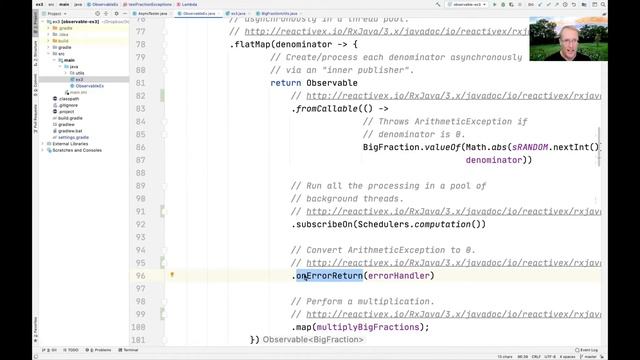Click the UTF-8 encoding status entry
This screenshot has width=640, height=360.
(x=550, y=357)
